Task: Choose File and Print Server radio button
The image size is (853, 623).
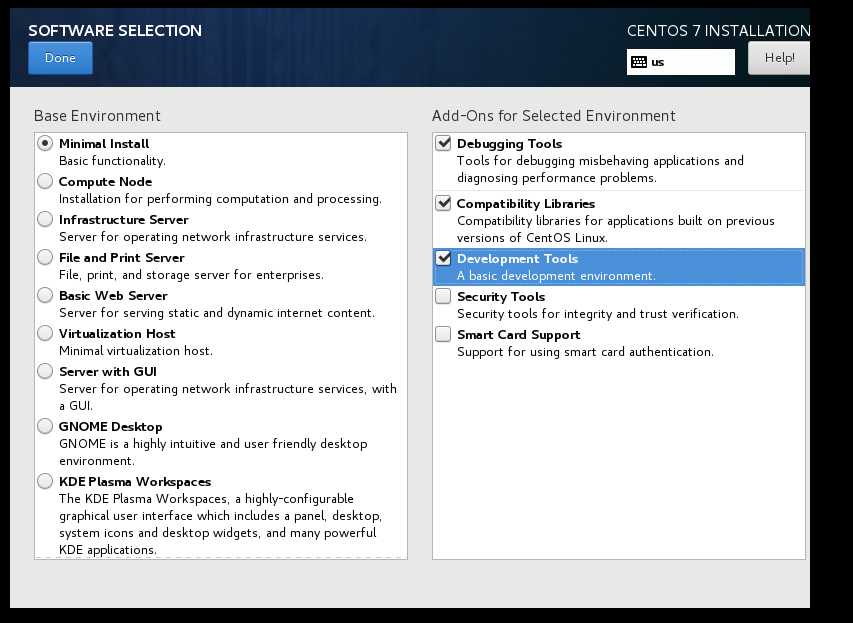Action: (45, 257)
